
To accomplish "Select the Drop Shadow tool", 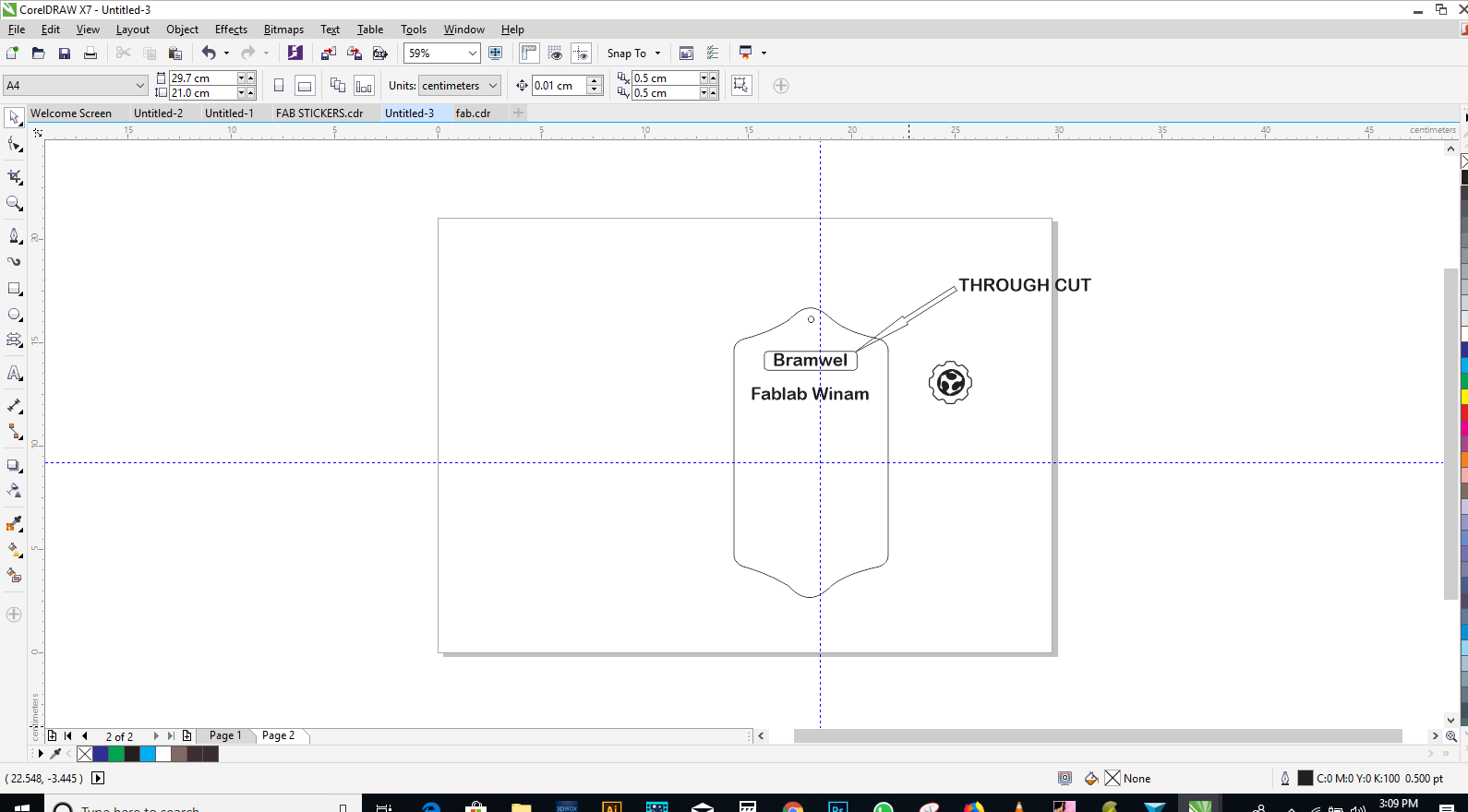I will pos(14,465).
